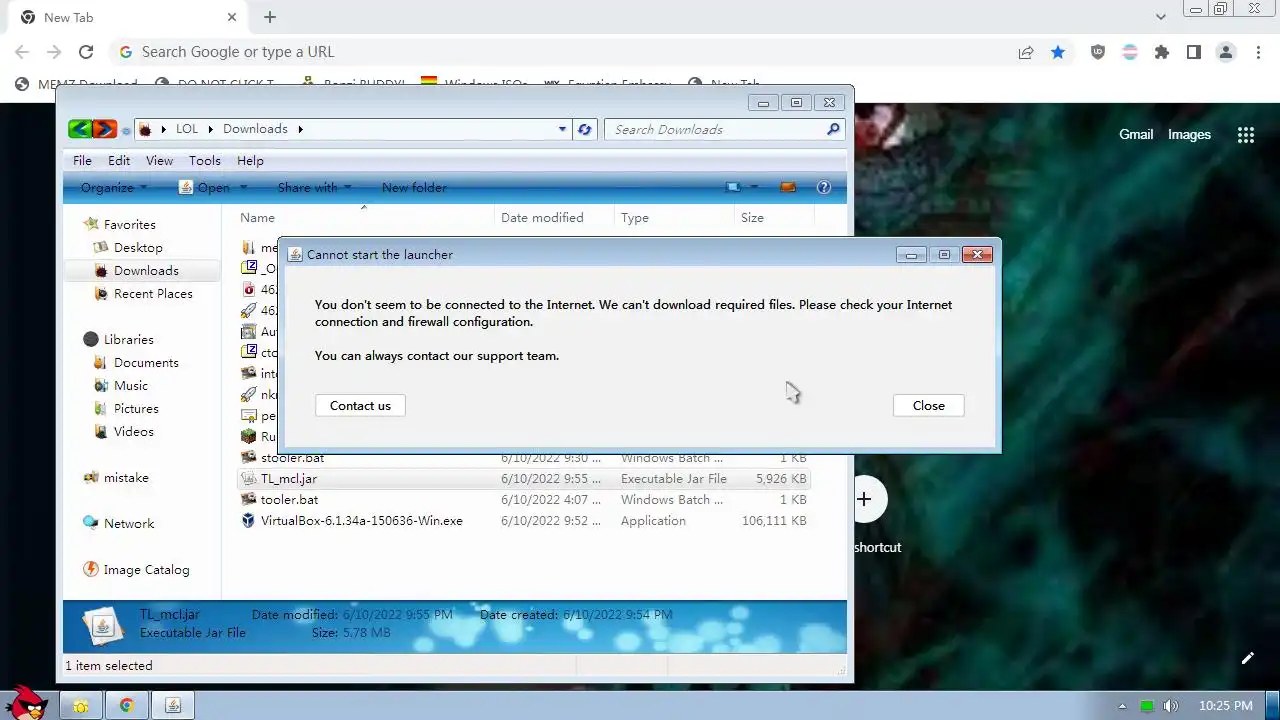This screenshot has width=1280, height=720.
Task: Click the Angry Birds start button
Action: (x=24, y=703)
